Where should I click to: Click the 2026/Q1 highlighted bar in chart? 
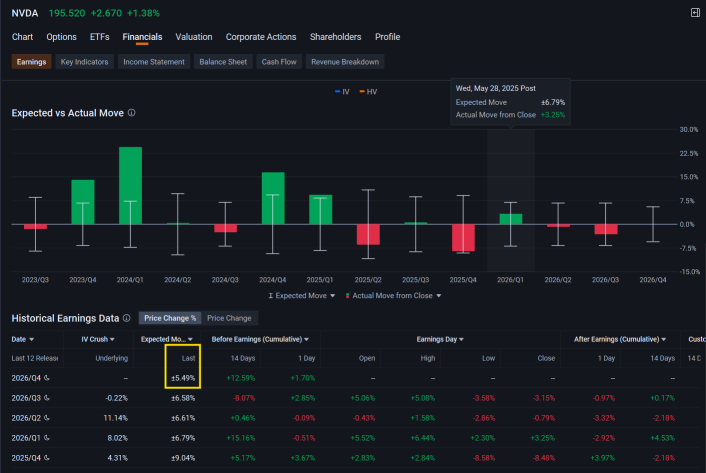tap(511, 219)
